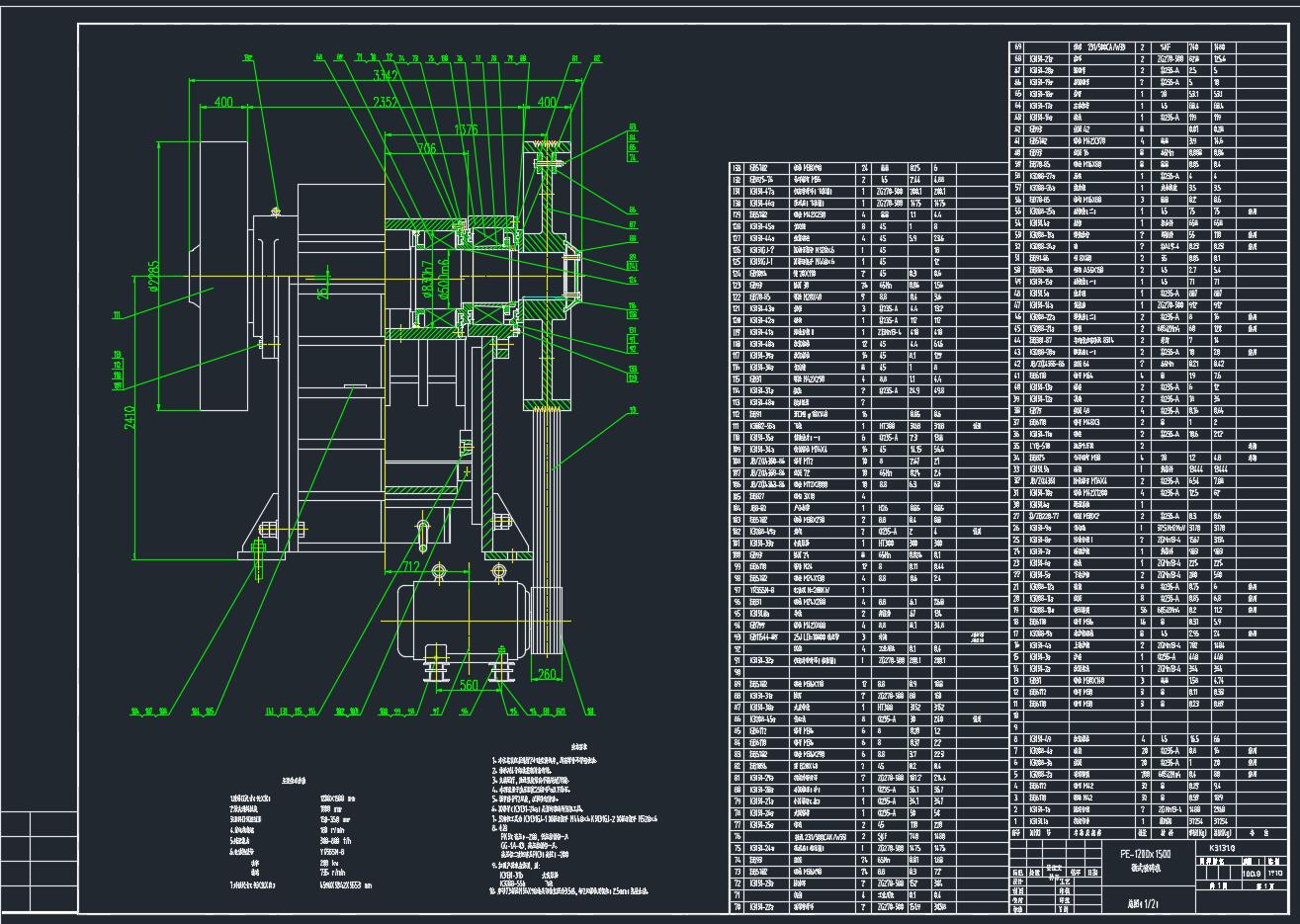Select part balloon number 87
The height and width of the screenshot is (924, 1300).
click(x=631, y=225)
